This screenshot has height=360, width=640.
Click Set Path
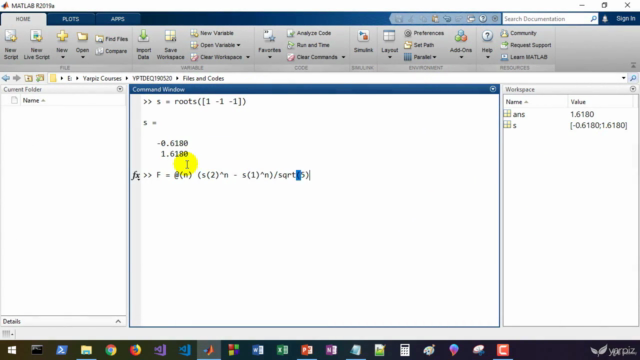click(x=419, y=45)
